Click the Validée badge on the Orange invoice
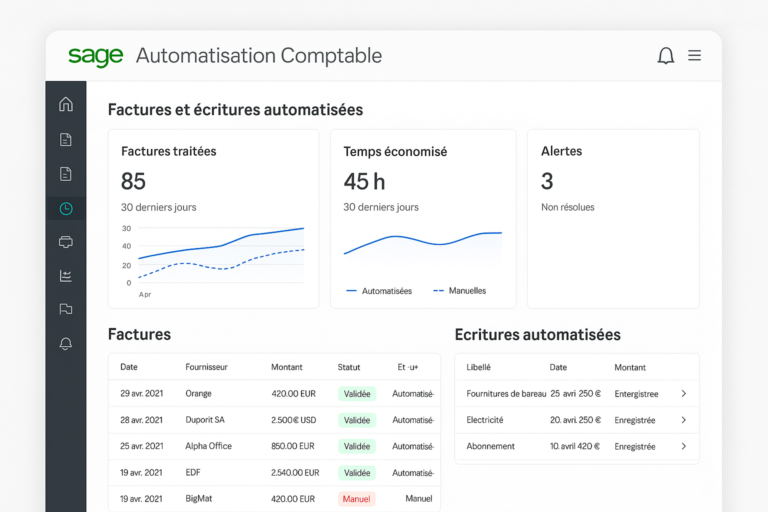The image size is (768, 512). point(356,394)
